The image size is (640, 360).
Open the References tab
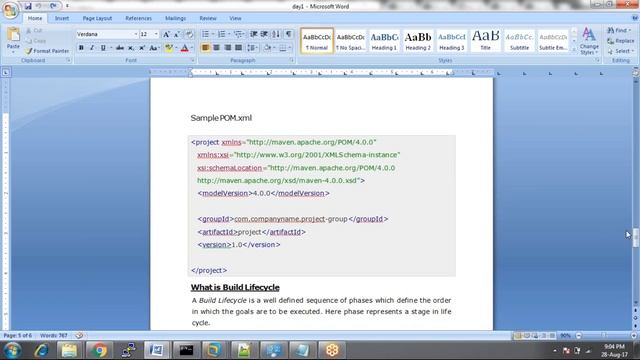pos(138,18)
